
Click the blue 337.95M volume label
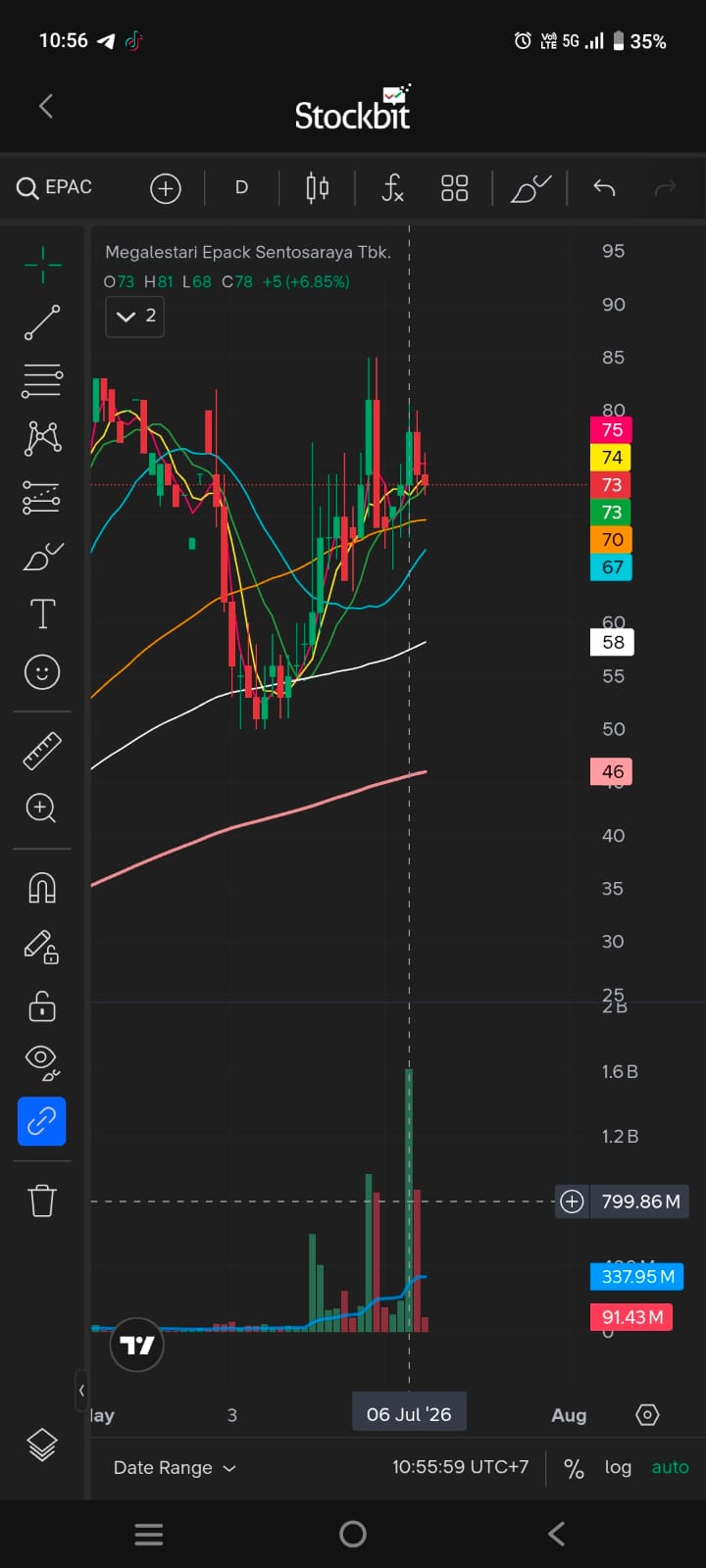coord(637,1277)
